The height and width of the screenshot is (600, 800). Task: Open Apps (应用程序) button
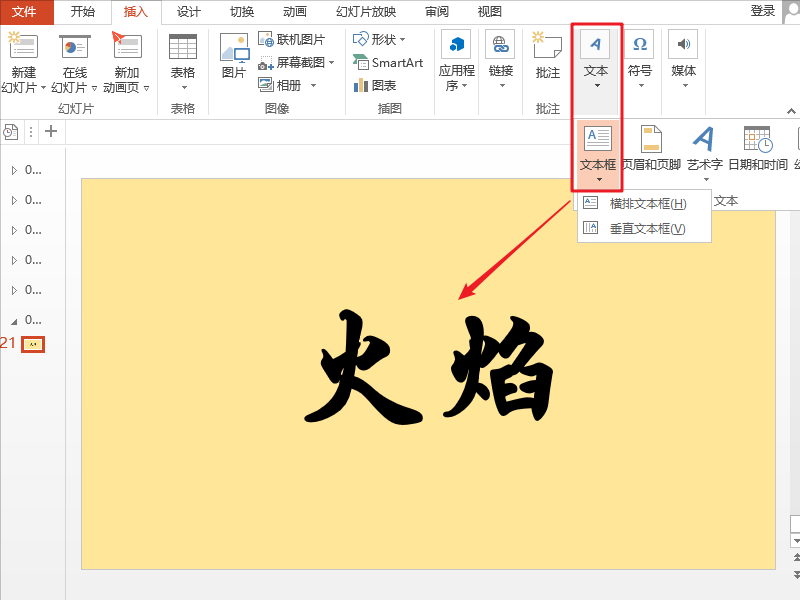point(457,62)
